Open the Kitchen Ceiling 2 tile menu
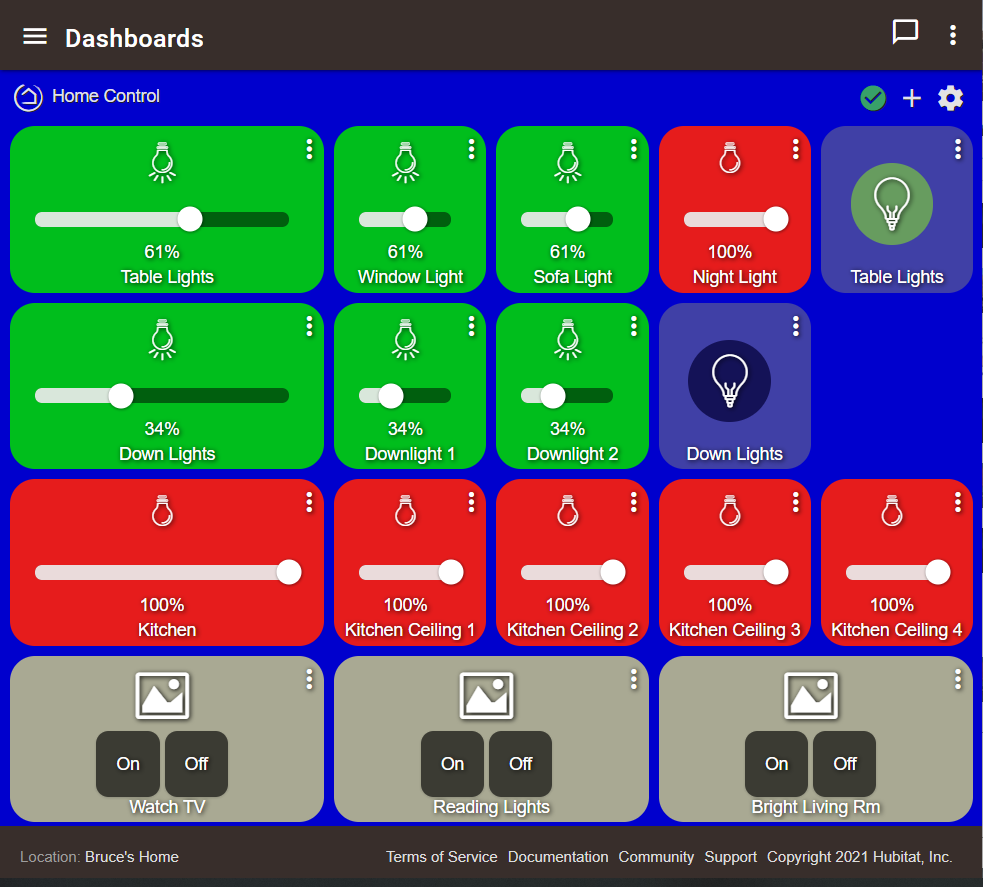983x887 pixels. coord(634,502)
